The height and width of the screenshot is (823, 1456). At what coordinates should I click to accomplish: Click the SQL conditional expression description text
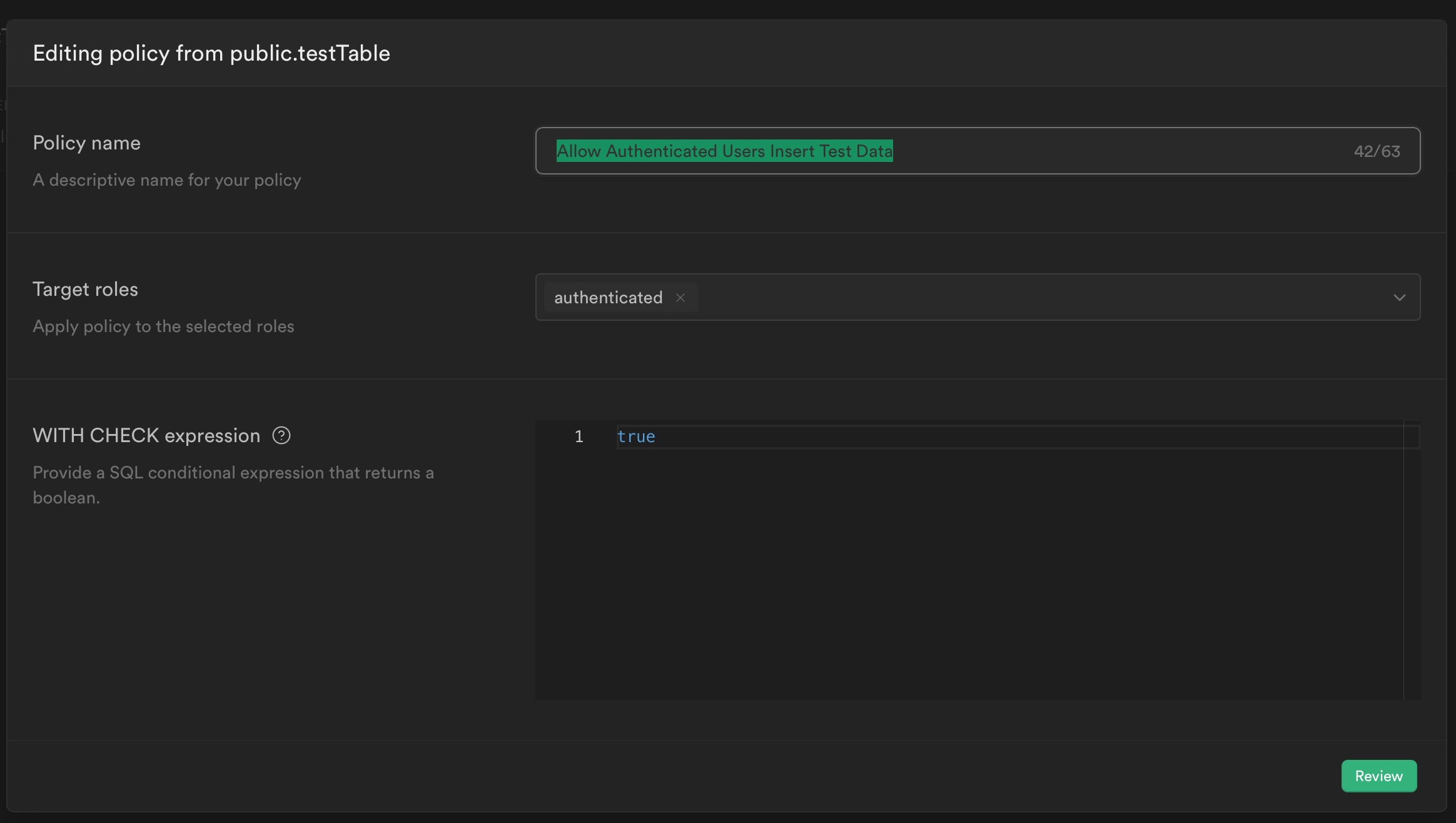[x=233, y=473]
